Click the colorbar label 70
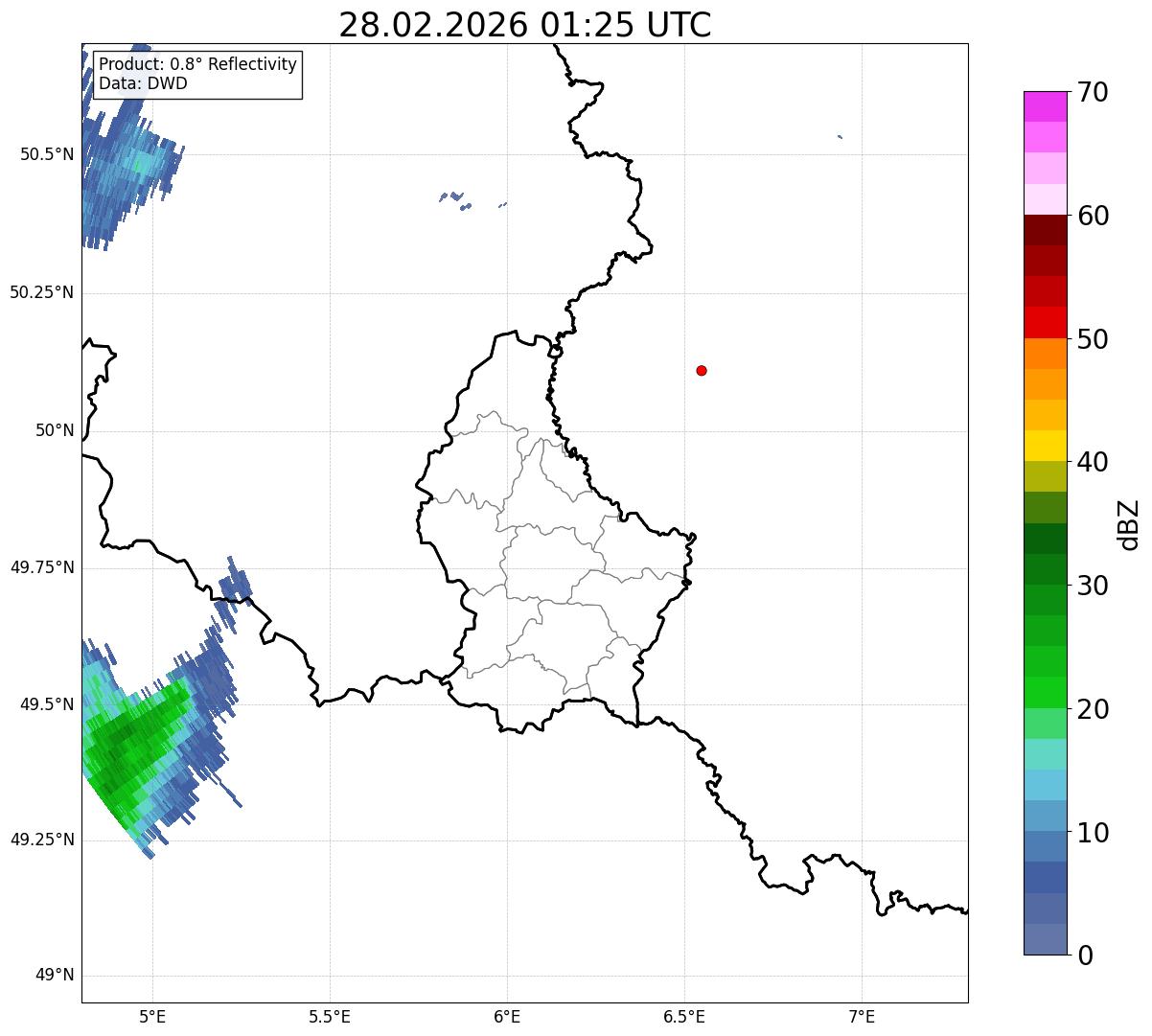Image resolution: width=1152 pixels, height=1036 pixels. [1093, 92]
